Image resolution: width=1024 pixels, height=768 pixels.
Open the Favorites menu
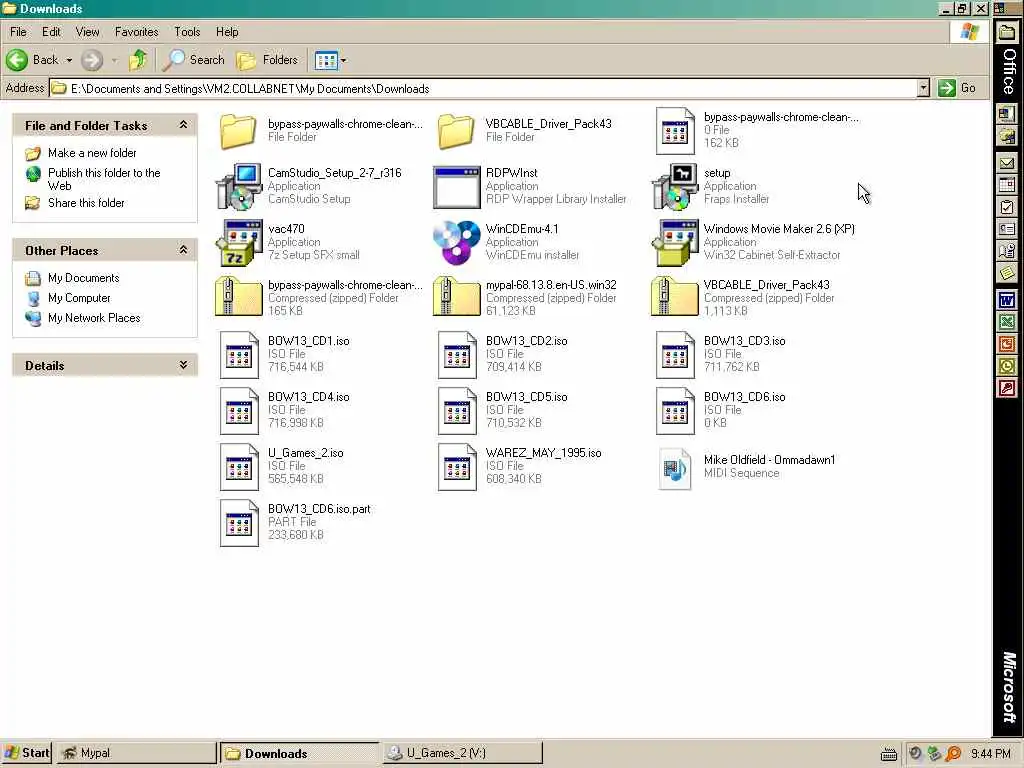pyautogui.click(x=136, y=31)
